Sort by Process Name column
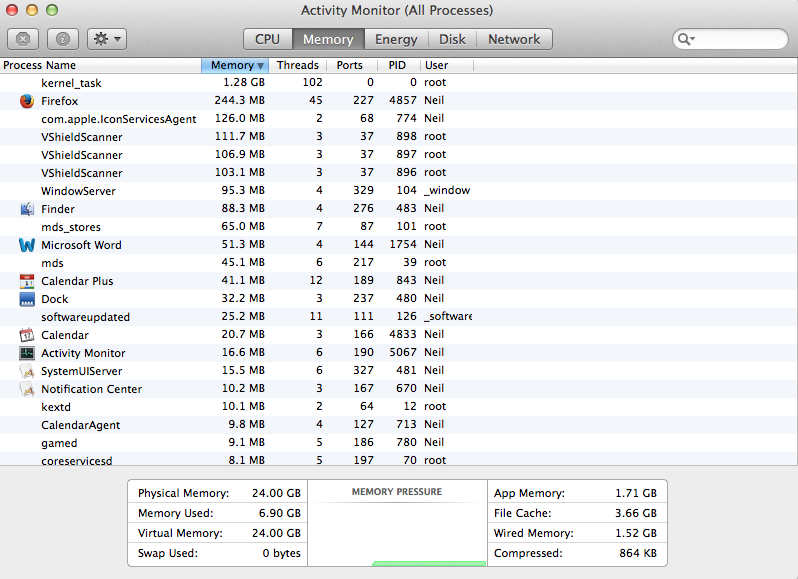798x579 pixels. [x=101, y=65]
